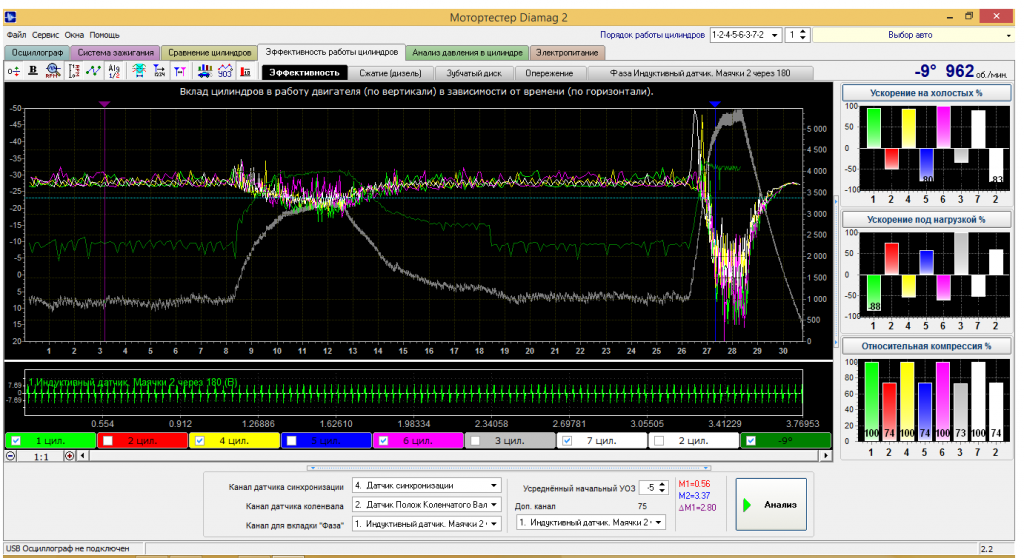Switch to Анализ давления в цилиндре tab
The image size is (1024, 558).
pyautogui.click(x=467, y=53)
